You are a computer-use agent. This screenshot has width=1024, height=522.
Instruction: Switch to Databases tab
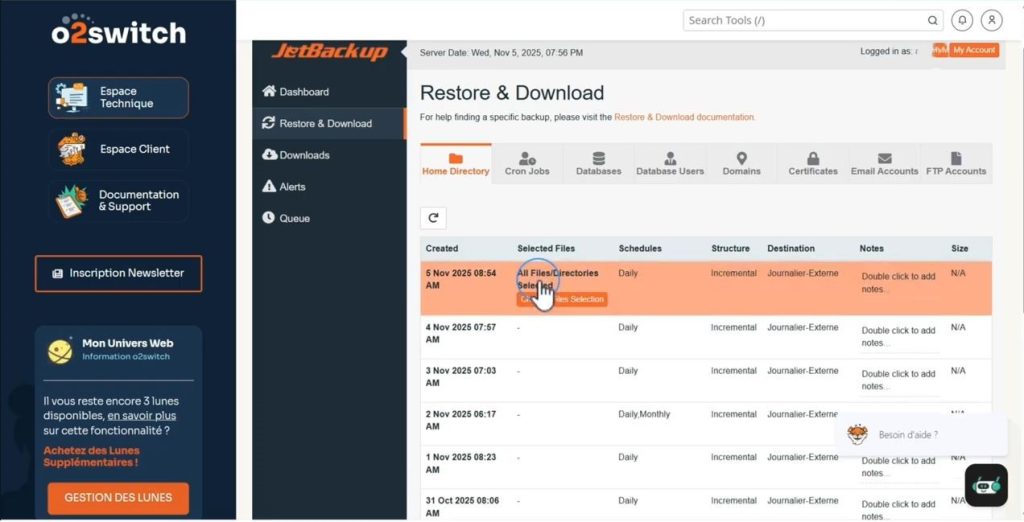pyautogui.click(x=598, y=164)
